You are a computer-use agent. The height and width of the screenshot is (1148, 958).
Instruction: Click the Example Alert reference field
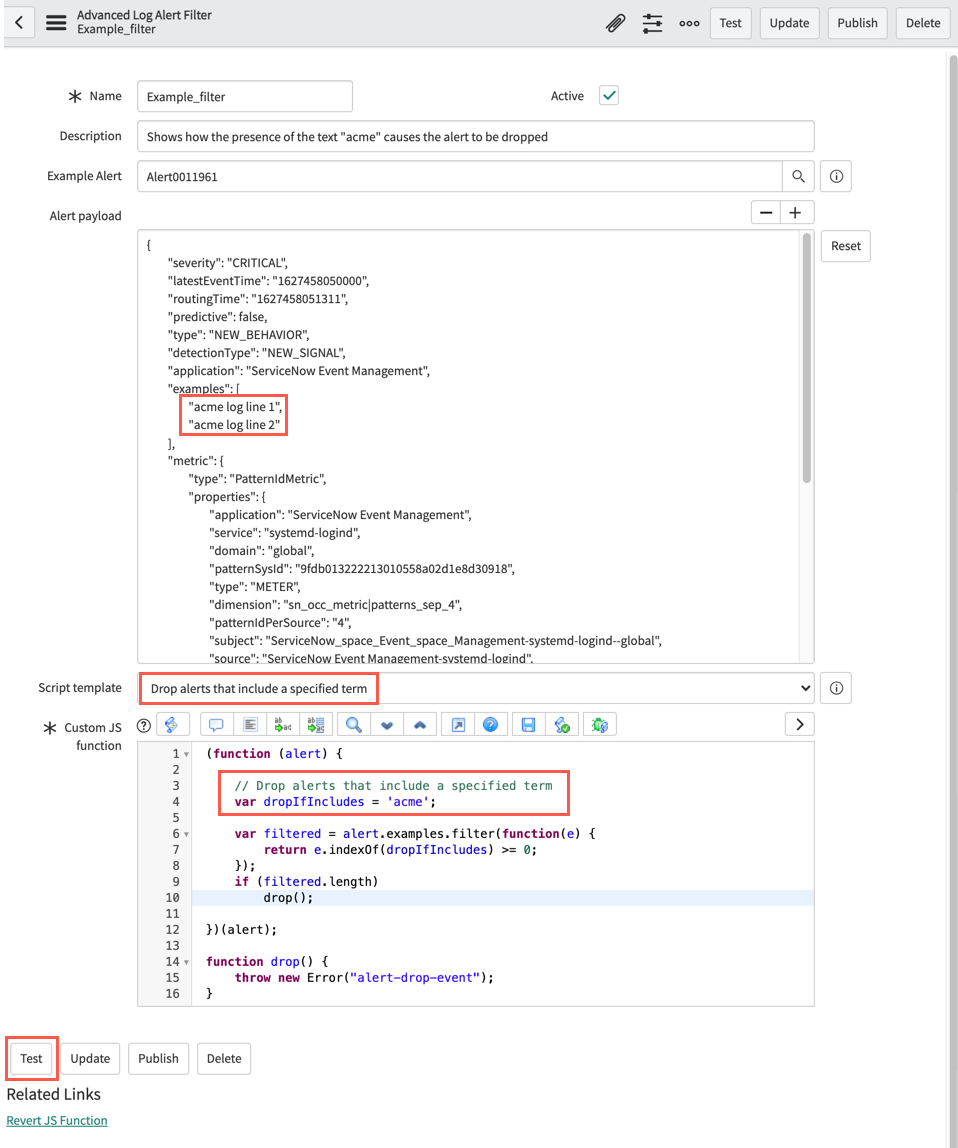tap(459, 176)
